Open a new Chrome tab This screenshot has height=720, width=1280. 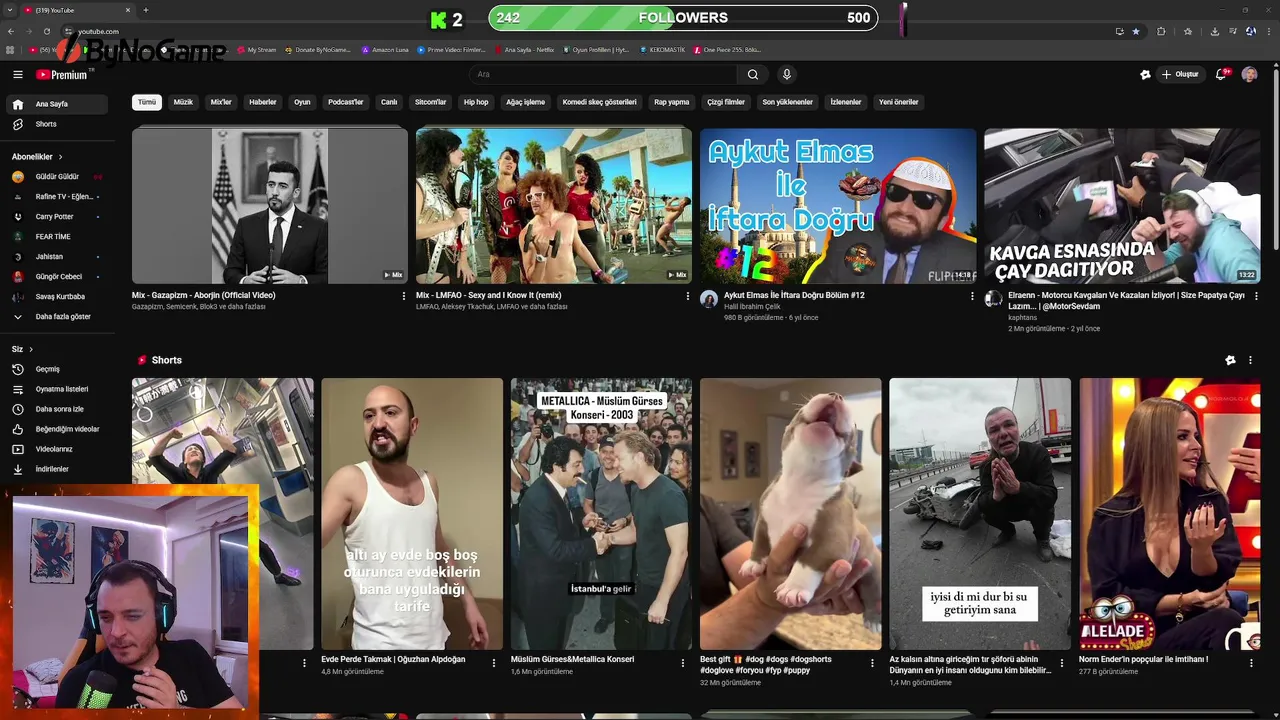point(146,10)
